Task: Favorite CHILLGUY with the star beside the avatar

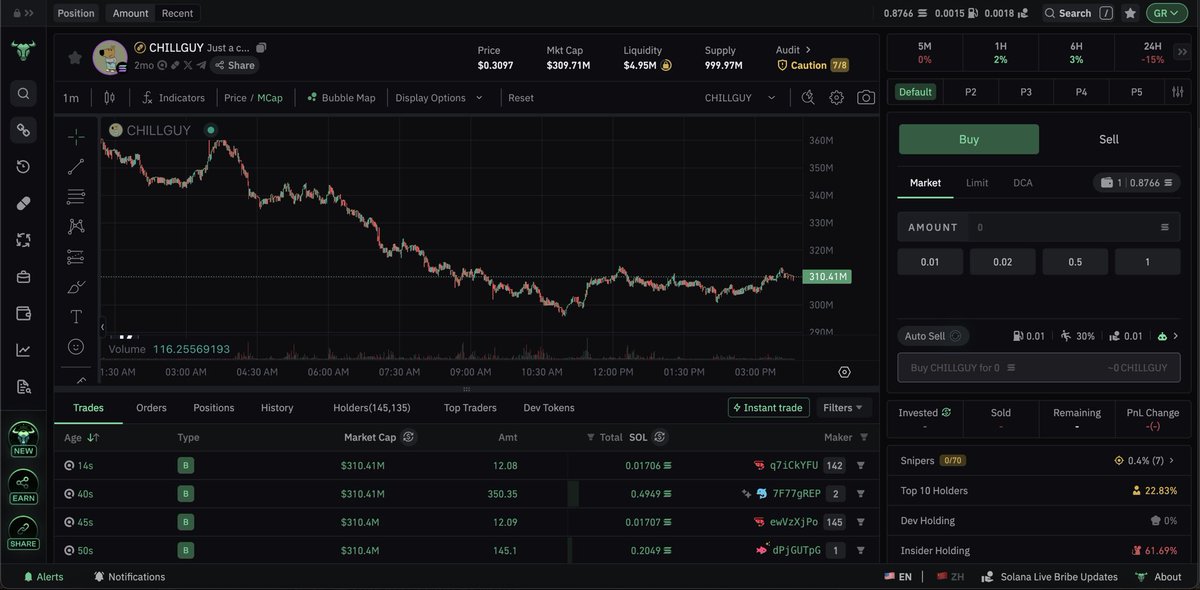Action: (75, 58)
